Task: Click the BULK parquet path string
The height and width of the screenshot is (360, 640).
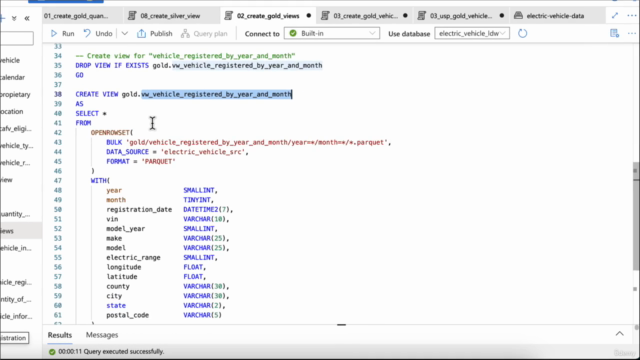Action: [x=257, y=142]
